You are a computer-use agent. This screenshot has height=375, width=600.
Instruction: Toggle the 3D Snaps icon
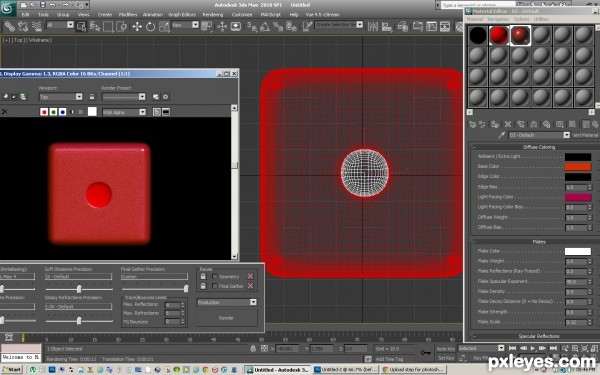pos(251,26)
